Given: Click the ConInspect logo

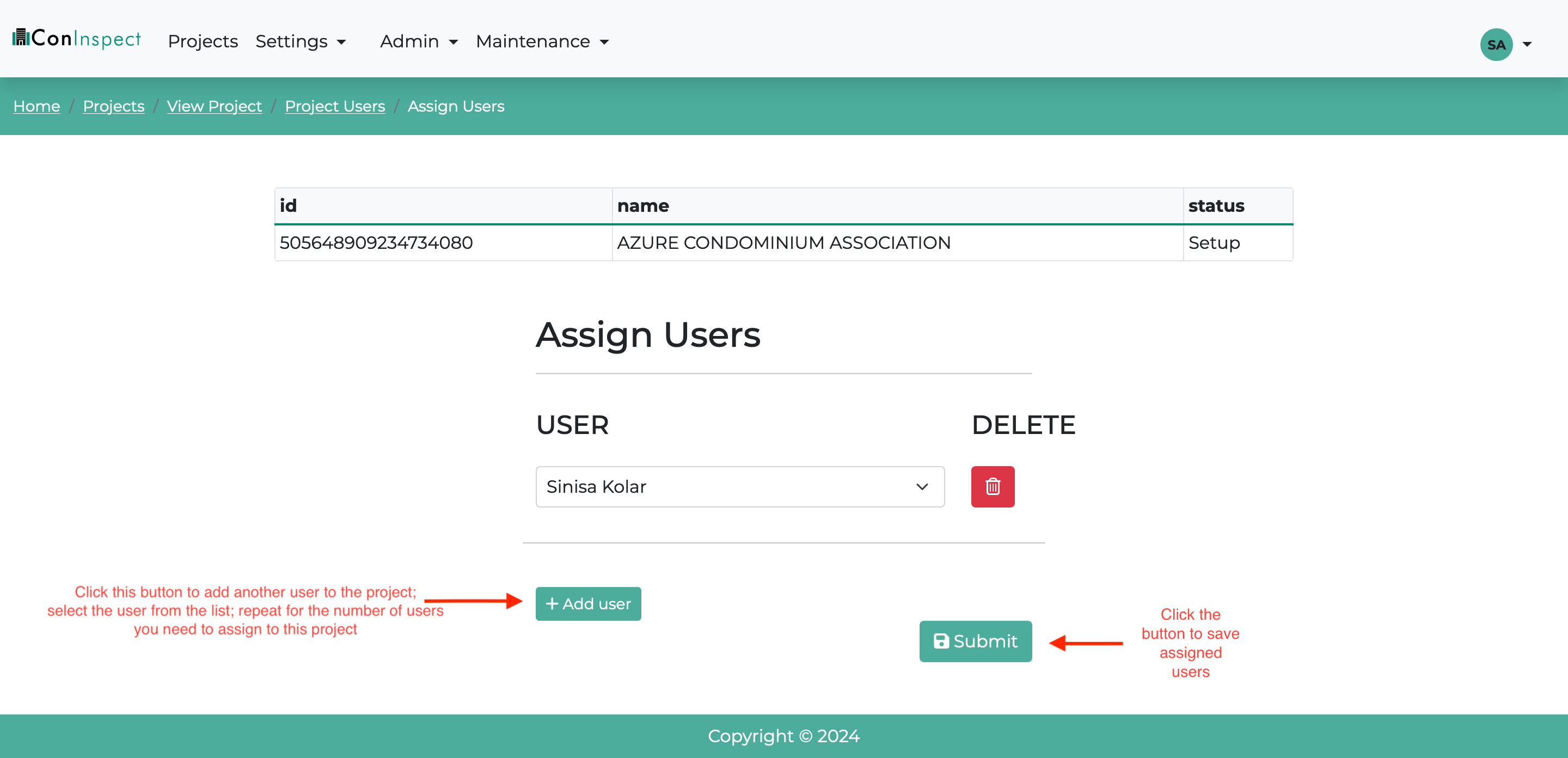Looking at the screenshot, I should (x=77, y=38).
